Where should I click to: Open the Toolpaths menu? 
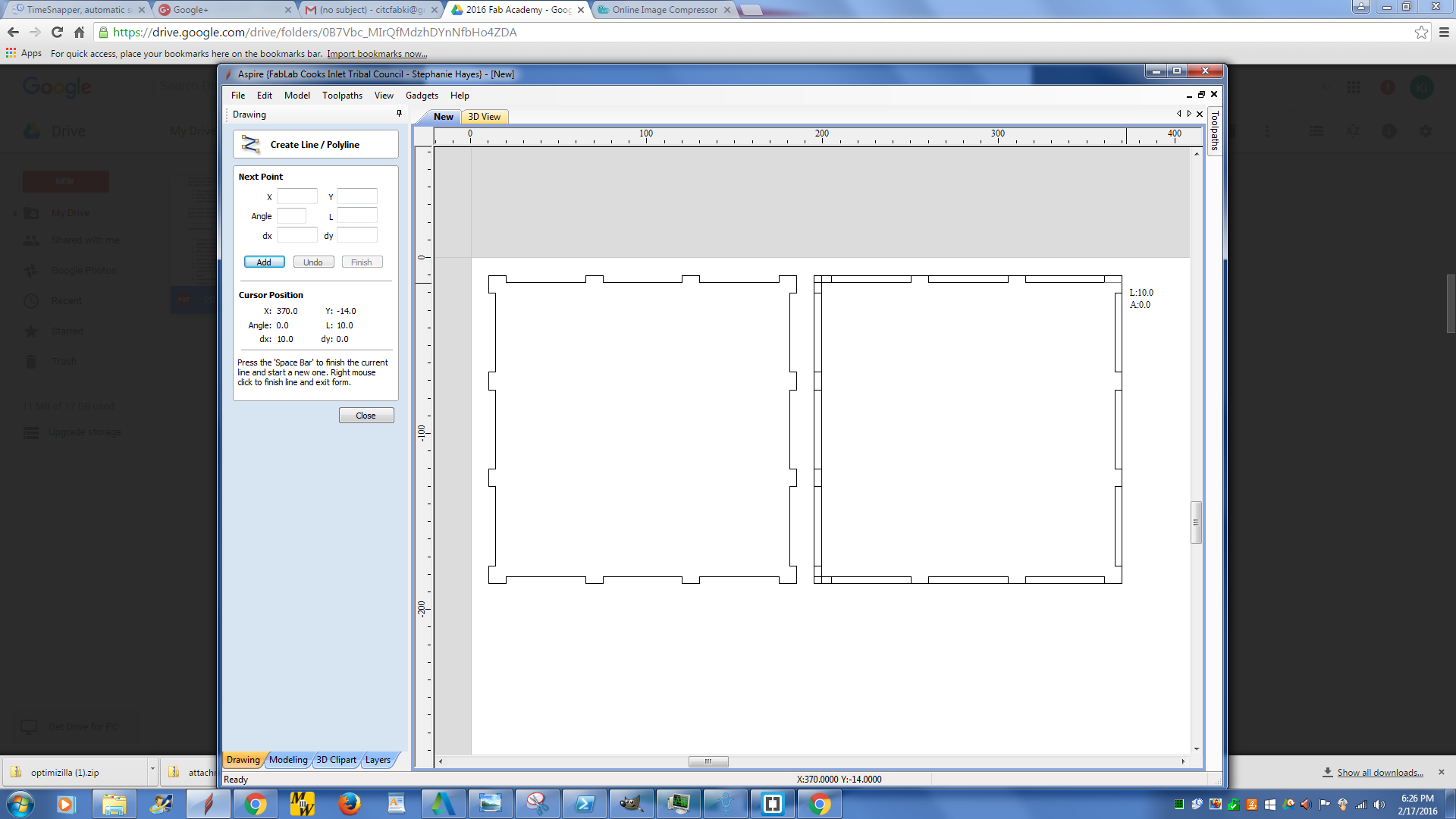coord(342,96)
